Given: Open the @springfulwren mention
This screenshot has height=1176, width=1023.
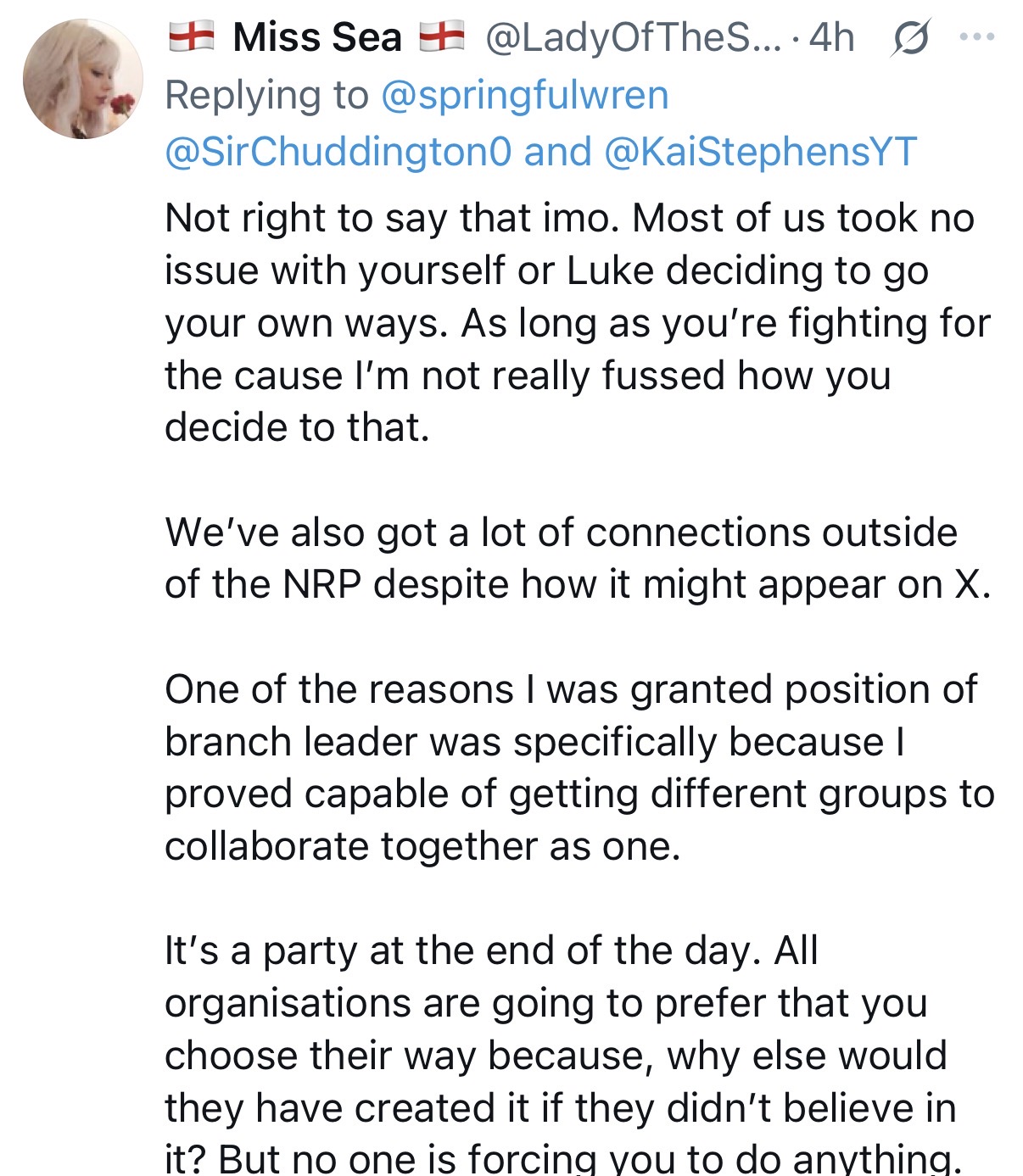Looking at the screenshot, I should click(x=525, y=95).
